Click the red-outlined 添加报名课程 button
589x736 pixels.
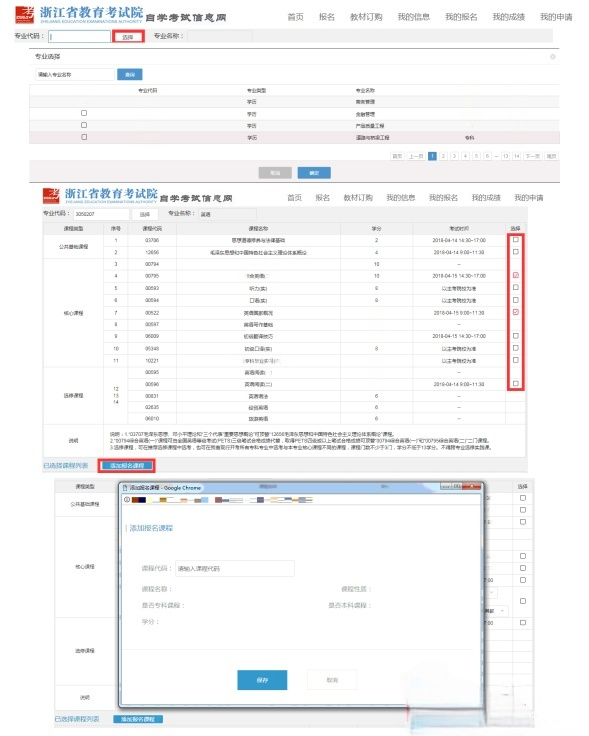coord(126,466)
